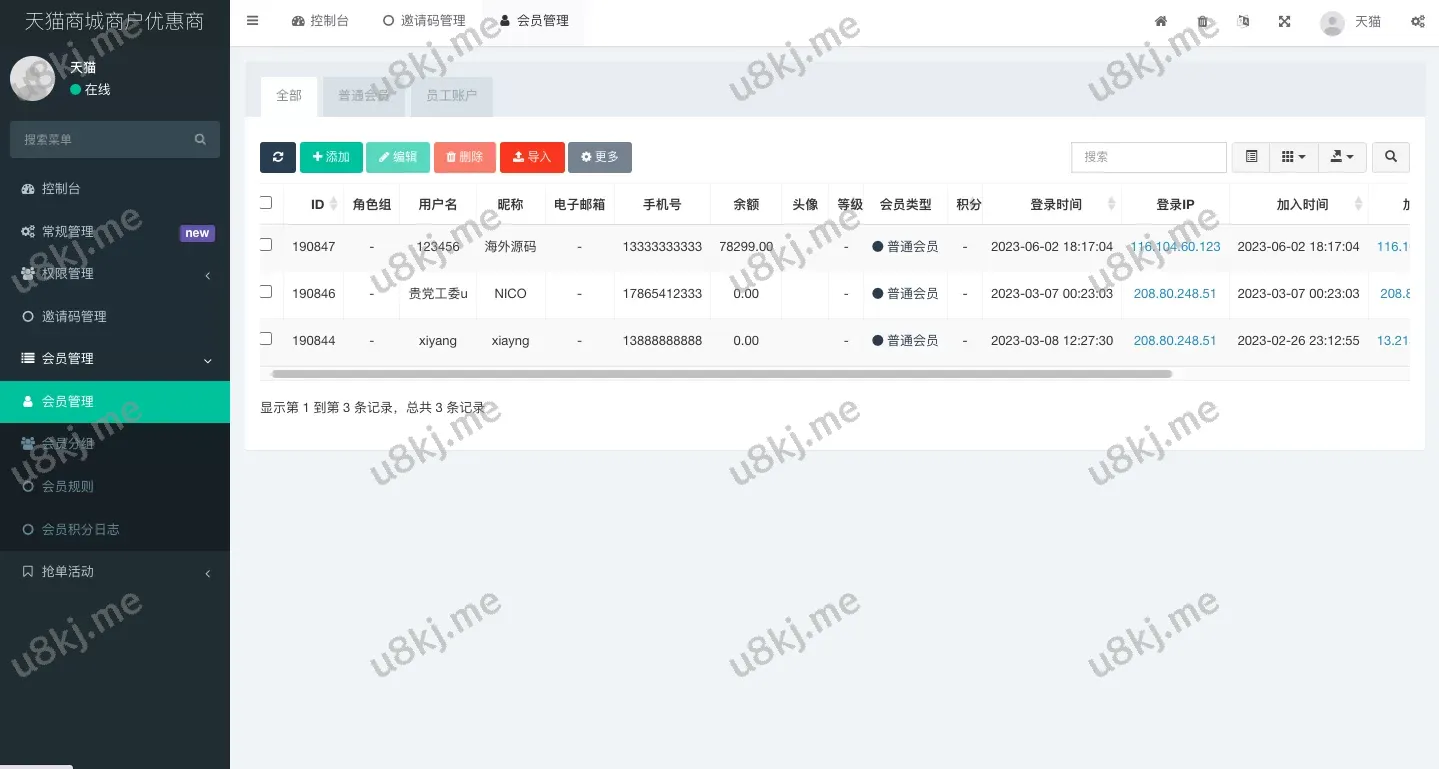Open the export data dropdown

coord(1342,157)
